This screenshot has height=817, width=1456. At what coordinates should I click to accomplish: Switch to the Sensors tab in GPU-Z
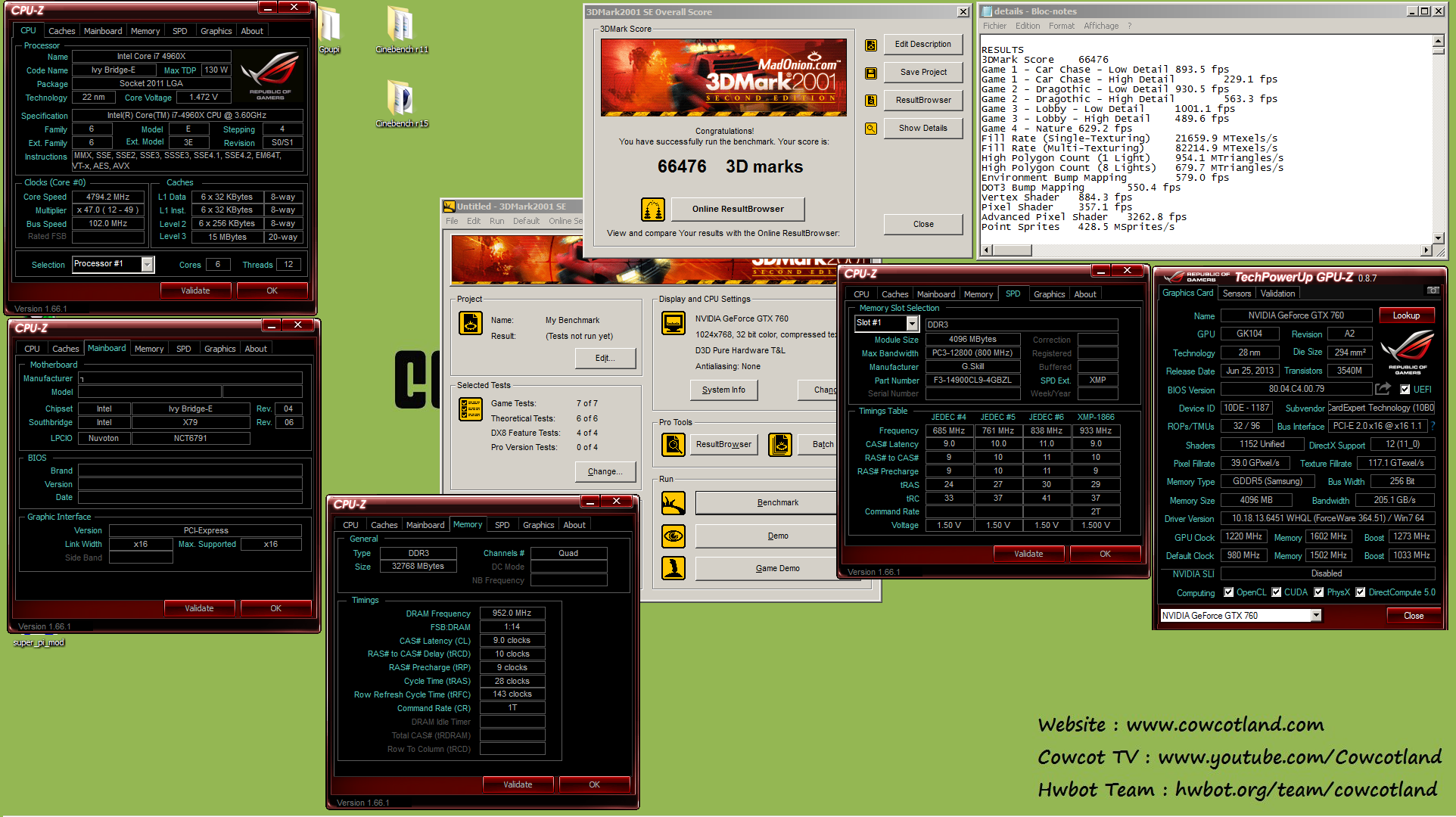point(1237,294)
